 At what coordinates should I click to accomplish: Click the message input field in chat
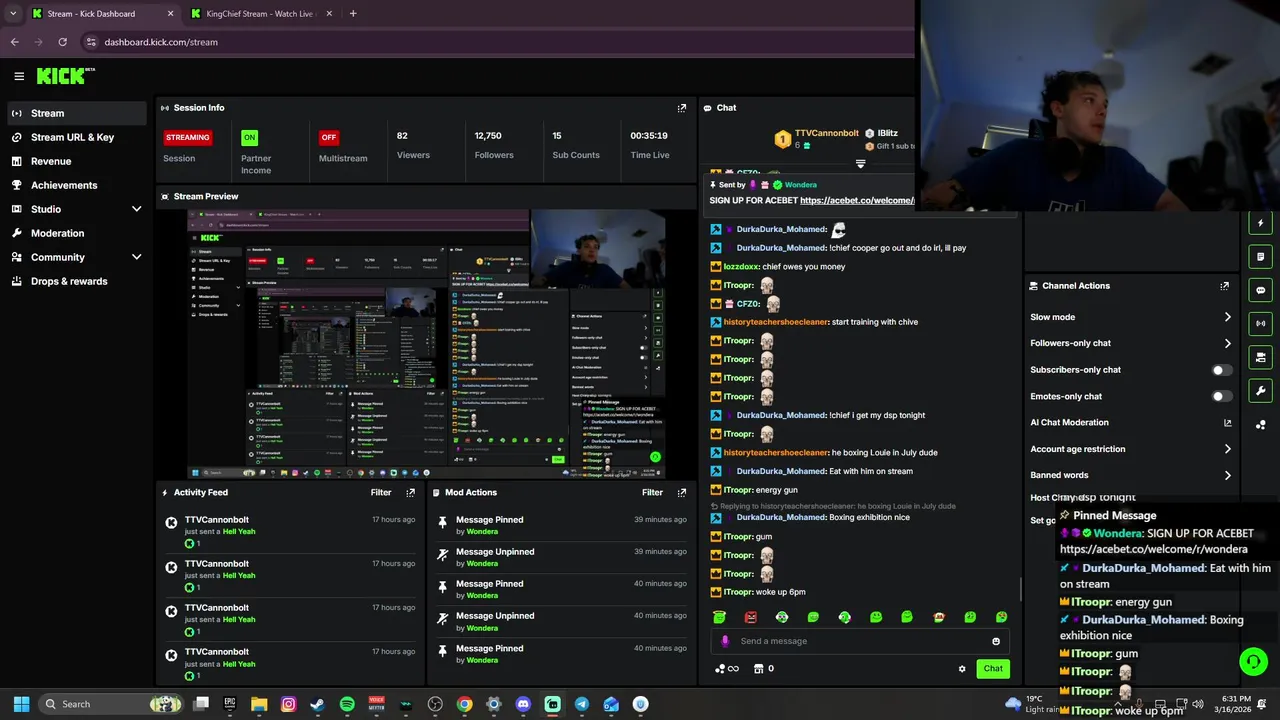point(862,641)
